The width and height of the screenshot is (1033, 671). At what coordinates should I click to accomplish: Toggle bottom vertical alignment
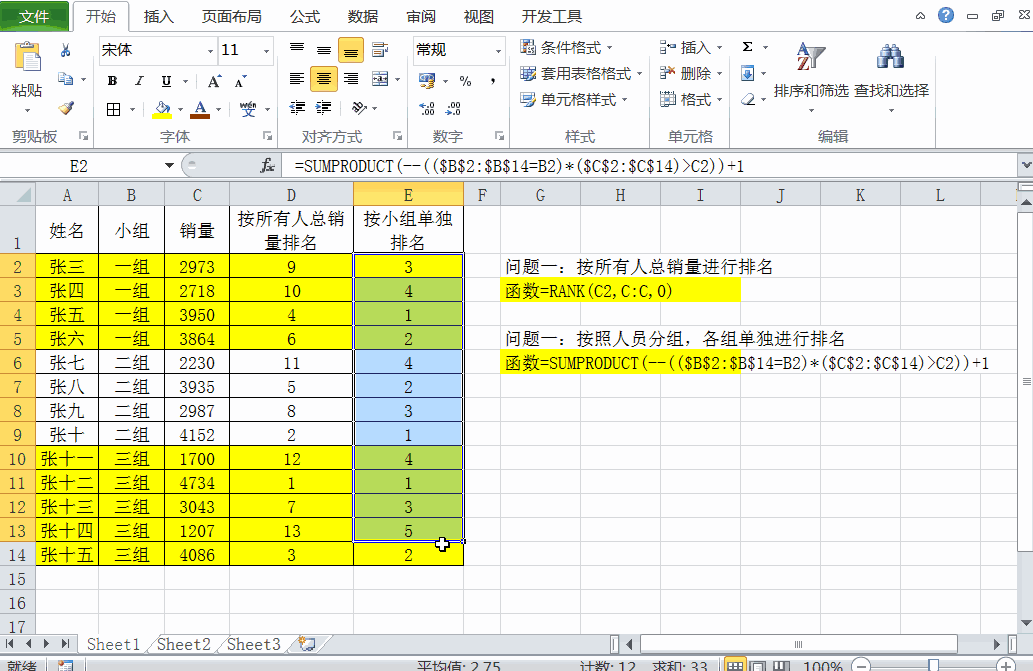[350, 50]
